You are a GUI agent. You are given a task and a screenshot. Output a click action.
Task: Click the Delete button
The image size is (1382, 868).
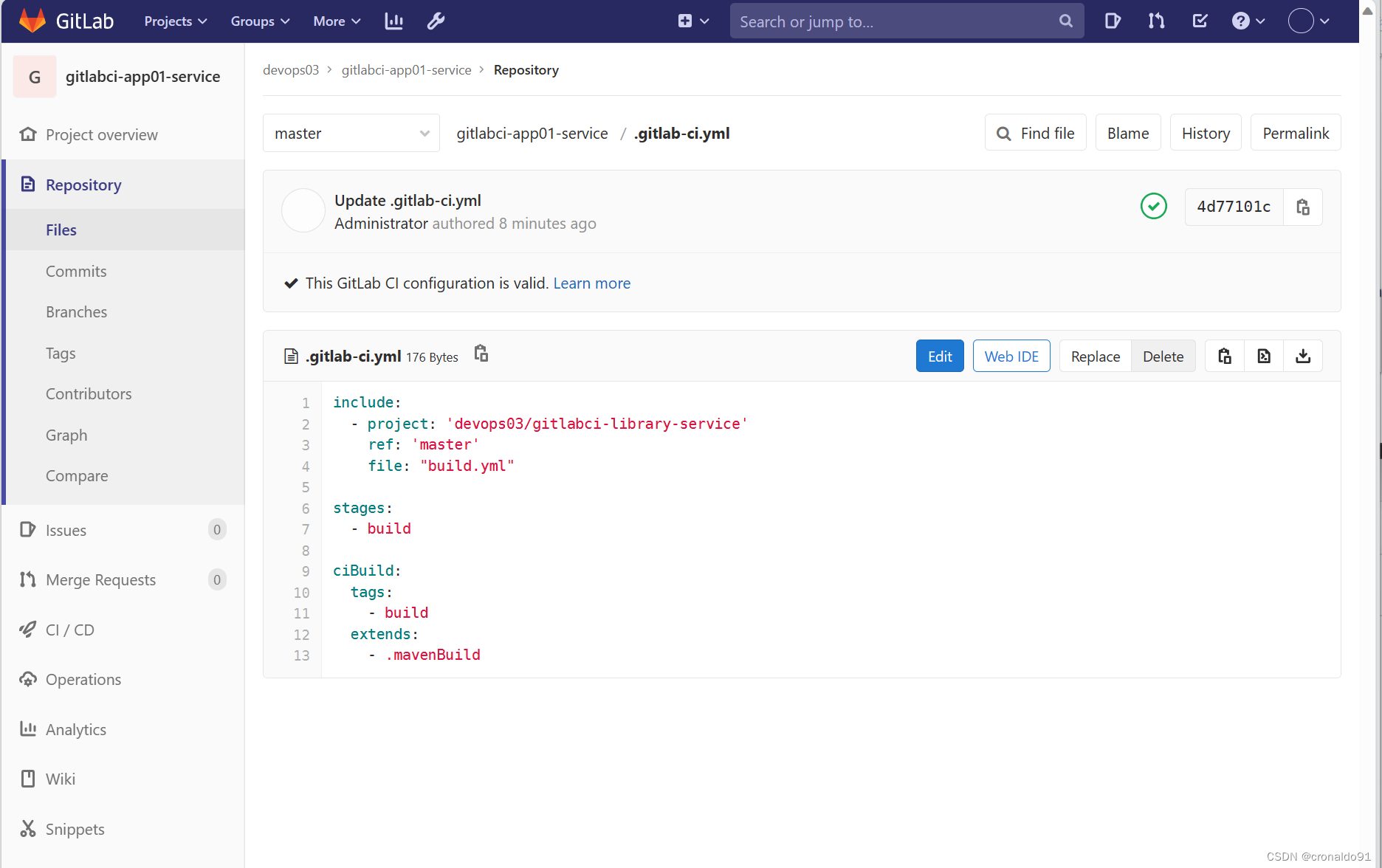pyautogui.click(x=1163, y=356)
